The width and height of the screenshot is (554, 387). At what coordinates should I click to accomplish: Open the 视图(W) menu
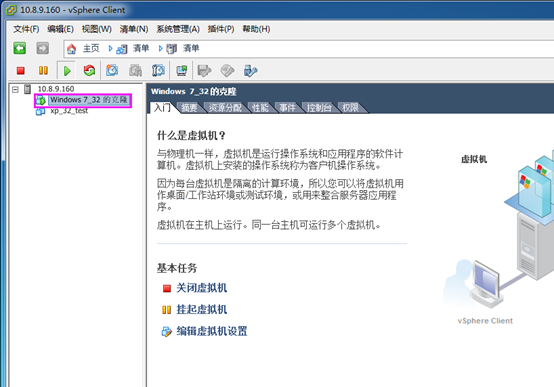point(97,29)
